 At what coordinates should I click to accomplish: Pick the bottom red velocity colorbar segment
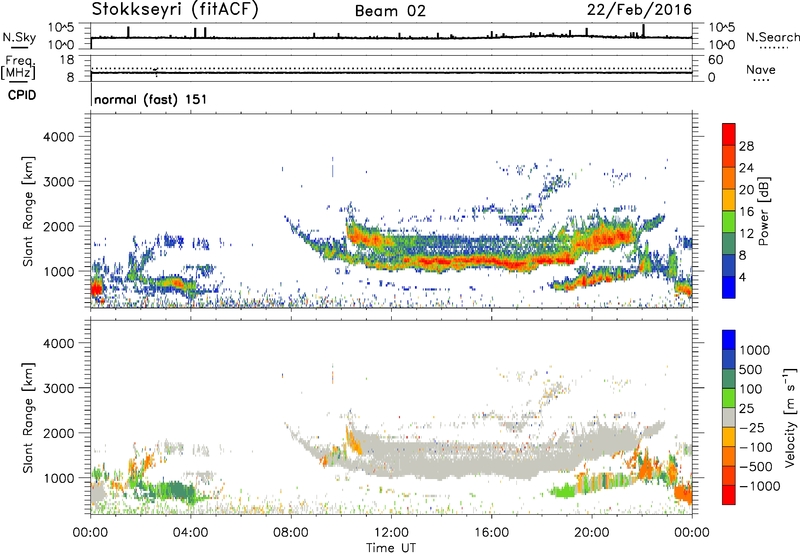pos(729,495)
